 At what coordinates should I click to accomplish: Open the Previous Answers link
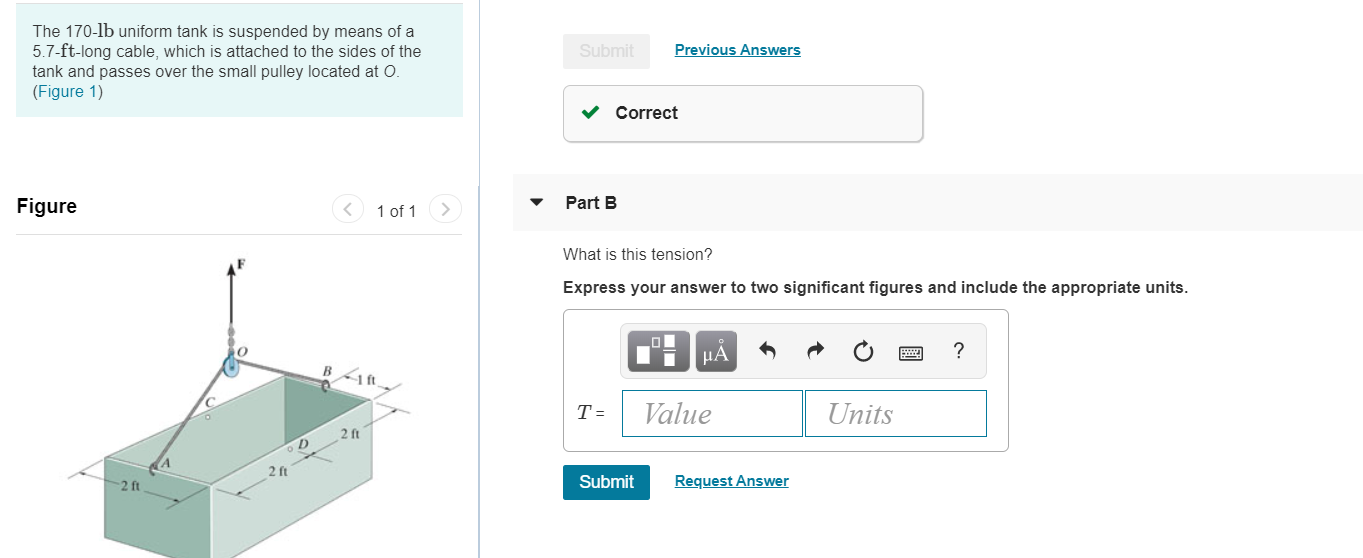click(x=738, y=50)
